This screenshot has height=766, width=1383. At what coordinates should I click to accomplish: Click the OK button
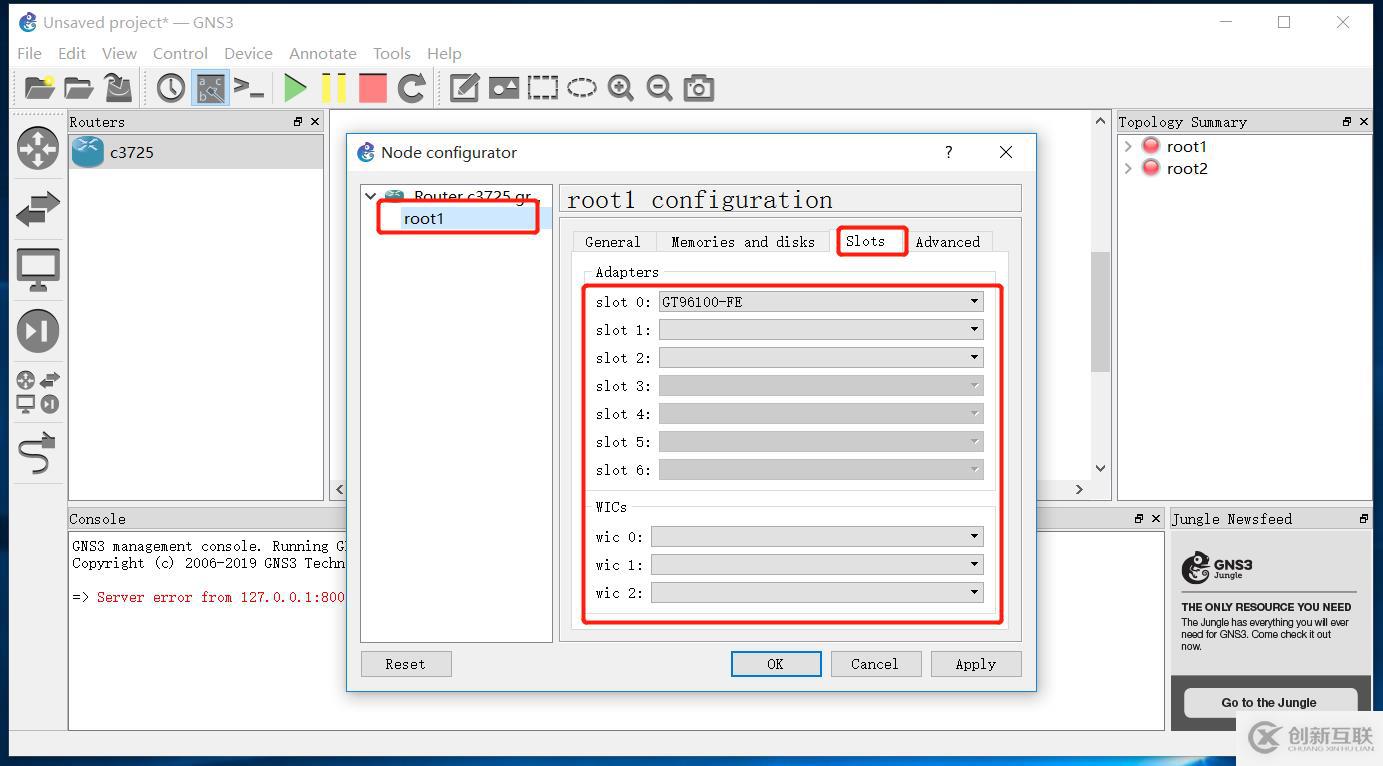coord(776,664)
